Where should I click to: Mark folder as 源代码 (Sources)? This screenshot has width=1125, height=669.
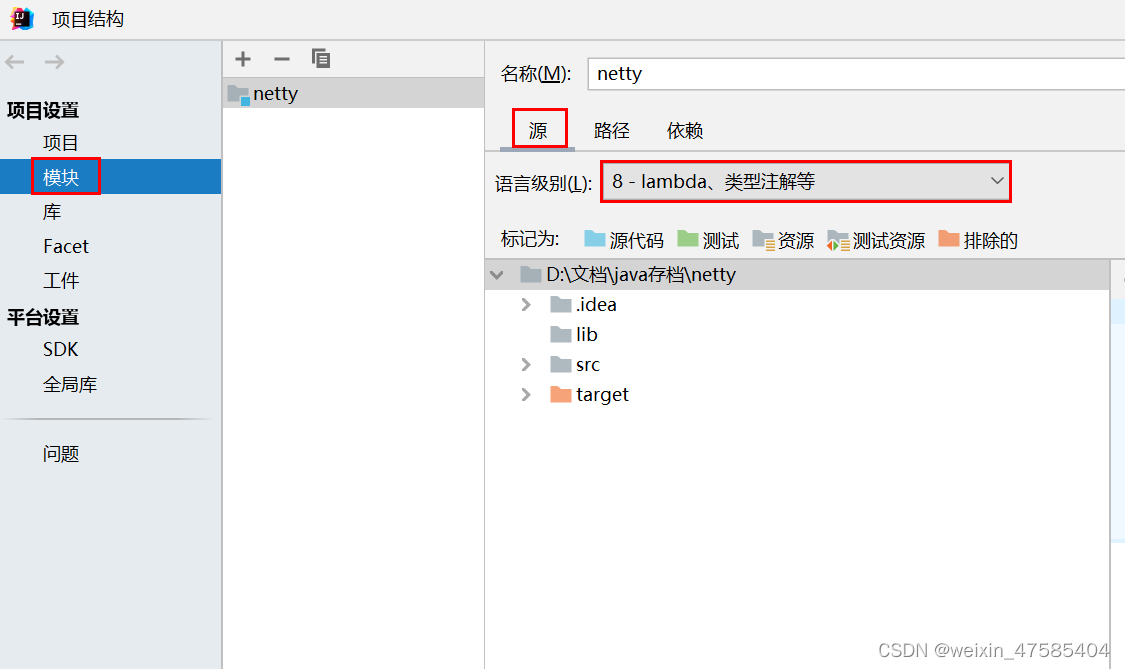pos(623,240)
